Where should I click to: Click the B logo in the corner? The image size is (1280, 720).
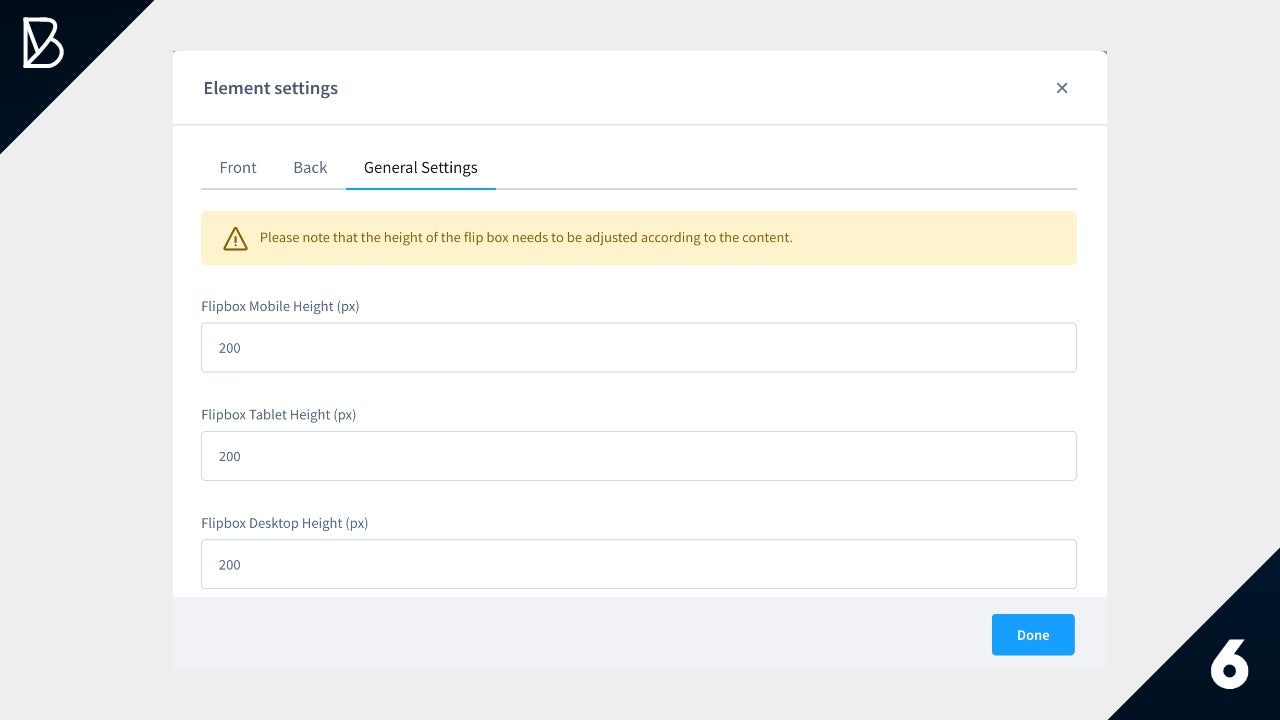click(x=43, y=44)
